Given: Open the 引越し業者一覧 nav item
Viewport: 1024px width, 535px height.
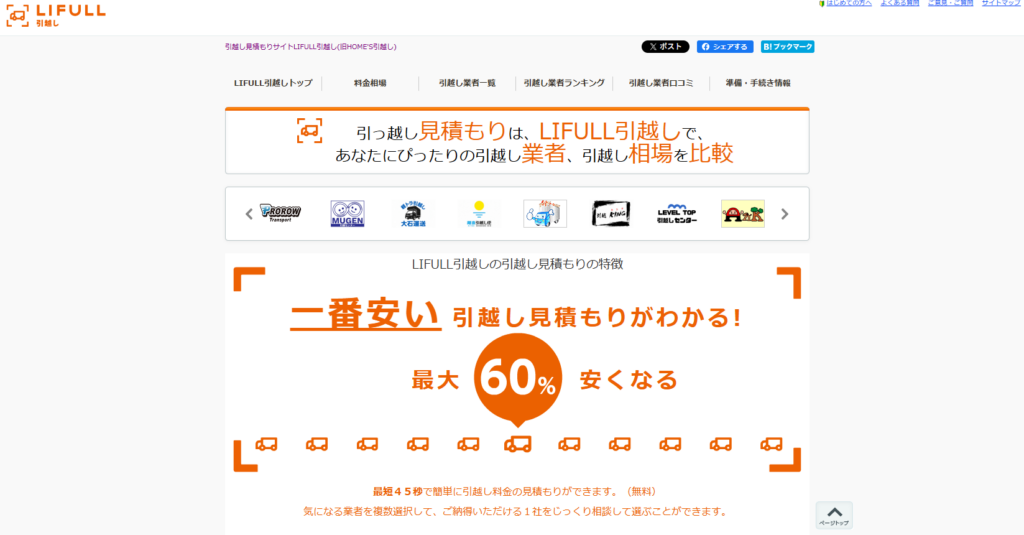Looking at the screenshot, I should tap(467, 83).
